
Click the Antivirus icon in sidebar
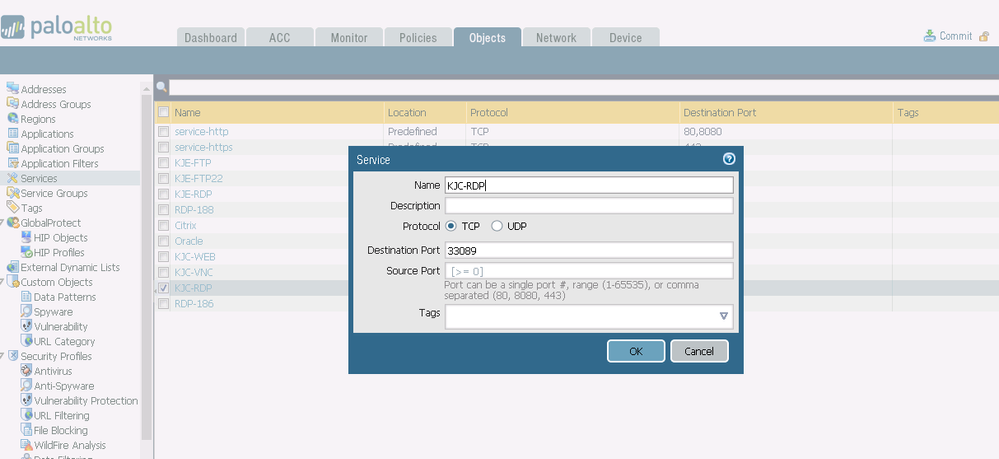click(x=26, y=371)
